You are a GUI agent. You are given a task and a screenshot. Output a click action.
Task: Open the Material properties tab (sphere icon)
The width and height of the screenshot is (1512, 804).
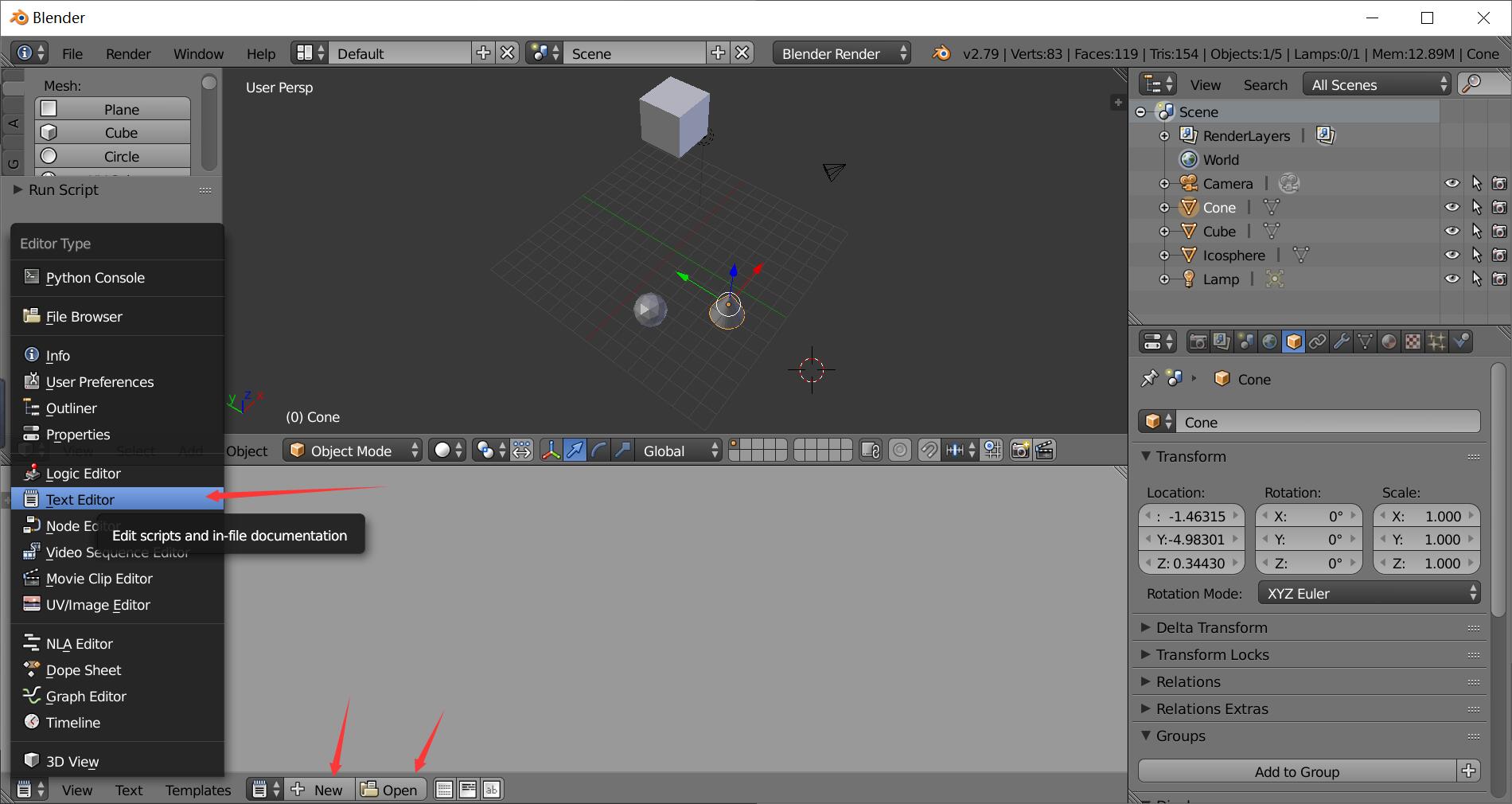tap(1389, 342)
